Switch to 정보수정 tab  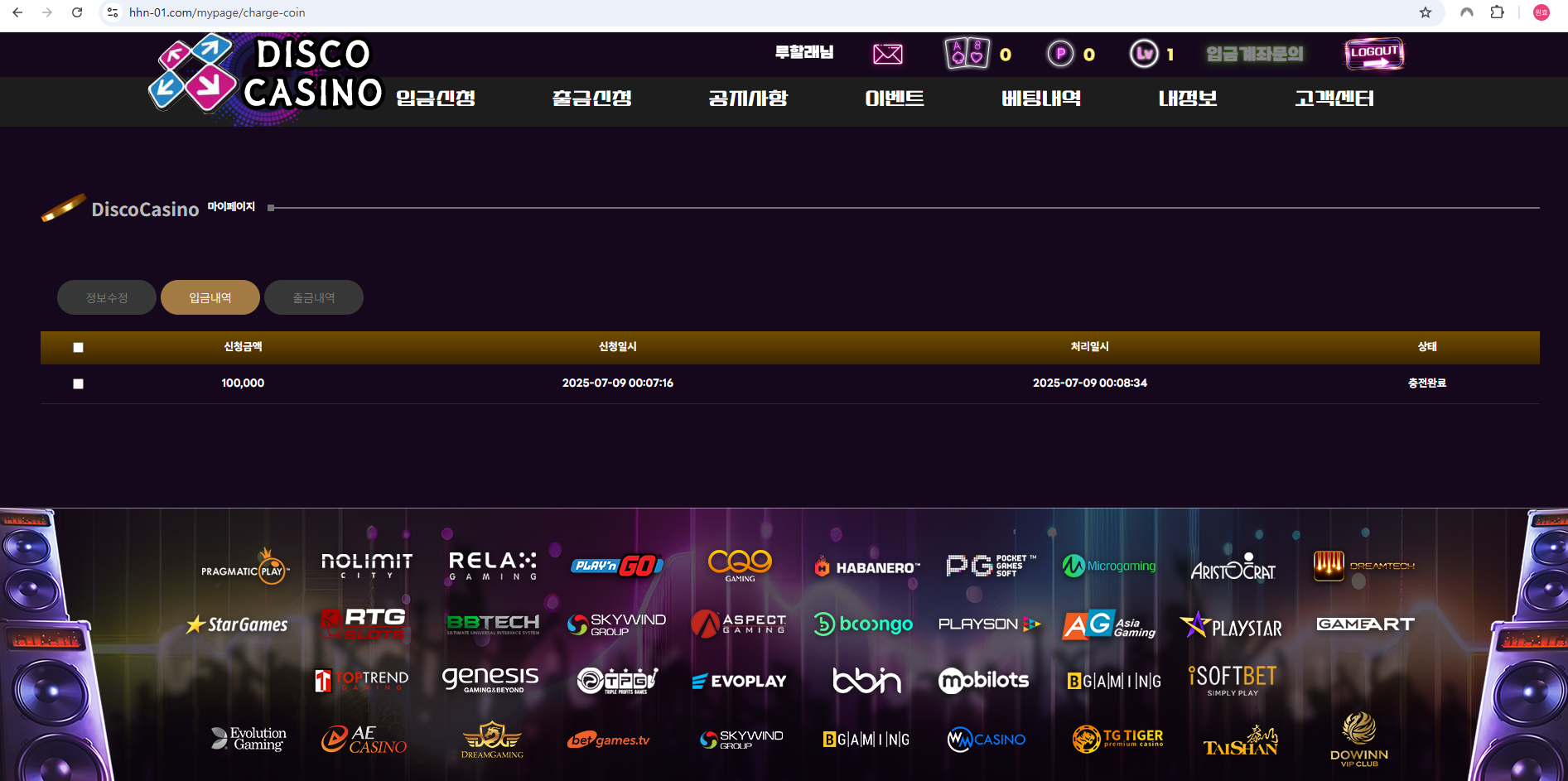107,297
